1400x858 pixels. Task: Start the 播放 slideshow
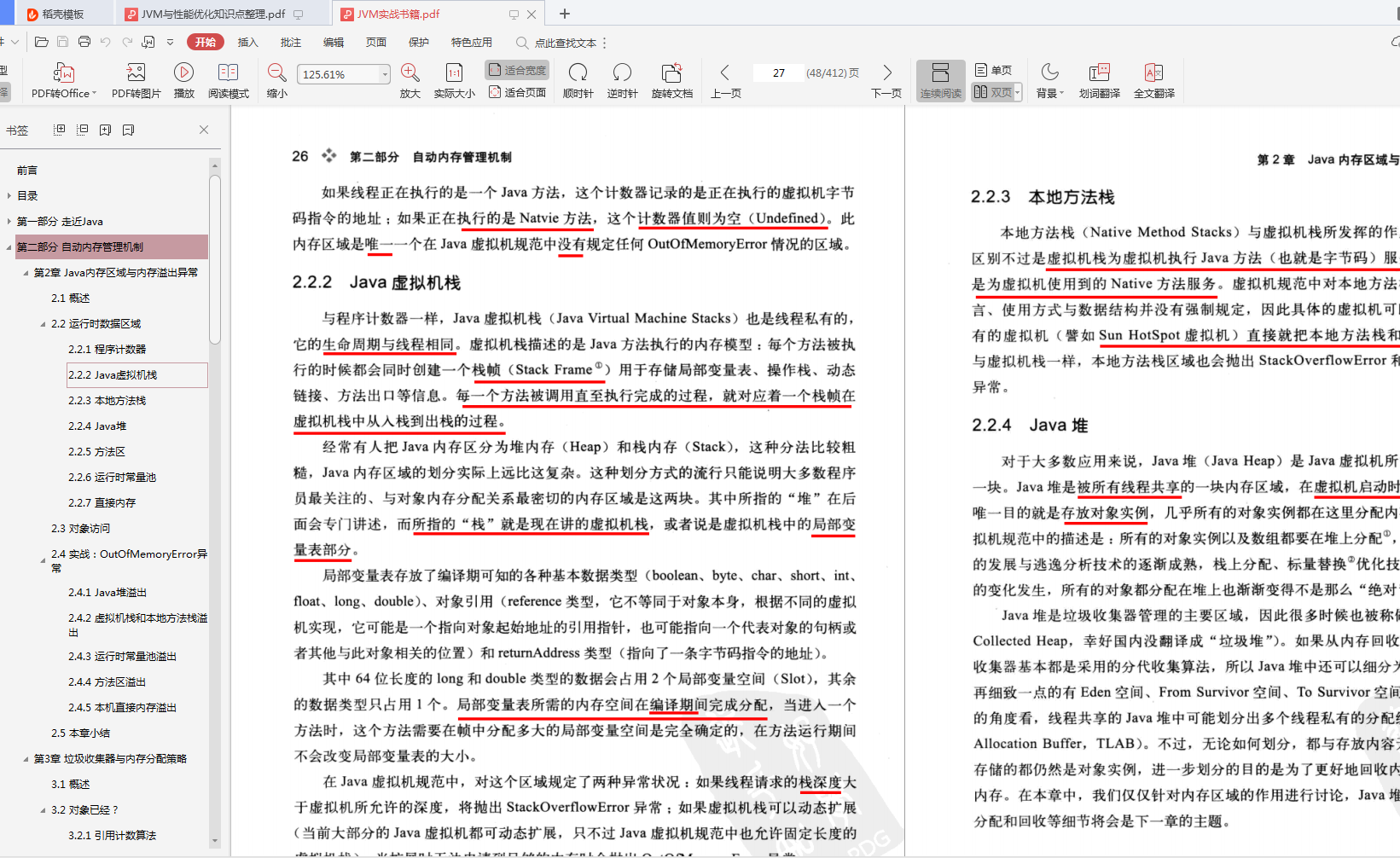click(183, 81)
